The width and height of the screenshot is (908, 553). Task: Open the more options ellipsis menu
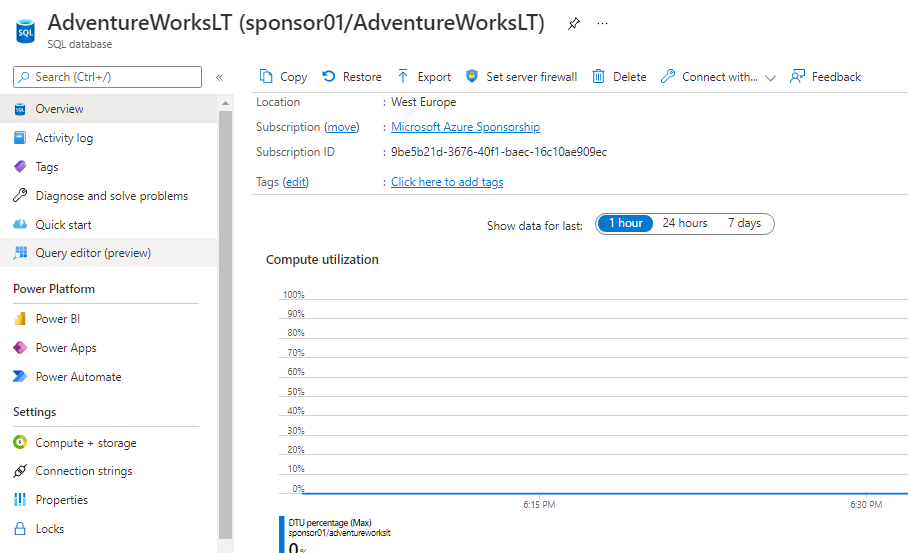[x=602, y=24]
